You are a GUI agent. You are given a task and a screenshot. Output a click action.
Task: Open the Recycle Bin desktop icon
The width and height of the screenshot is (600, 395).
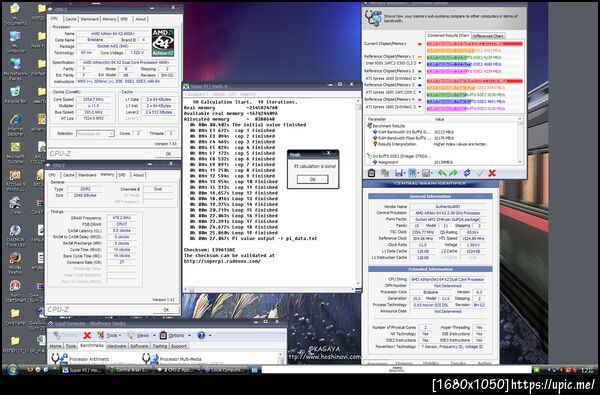(x=15, y=95)
